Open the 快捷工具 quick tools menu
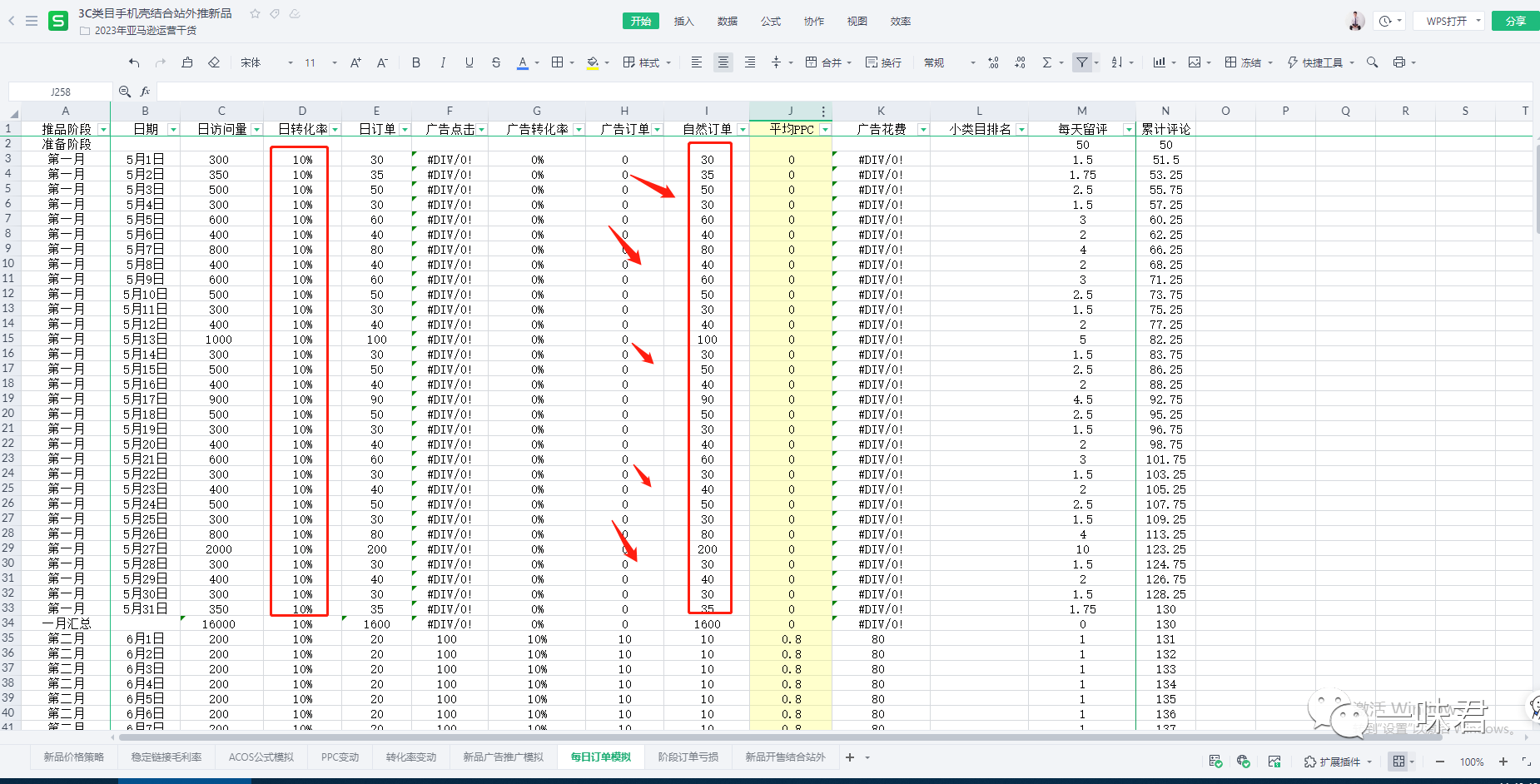Image resolution: width=1540 pixels, height=784 pixels. [1320, 62]
